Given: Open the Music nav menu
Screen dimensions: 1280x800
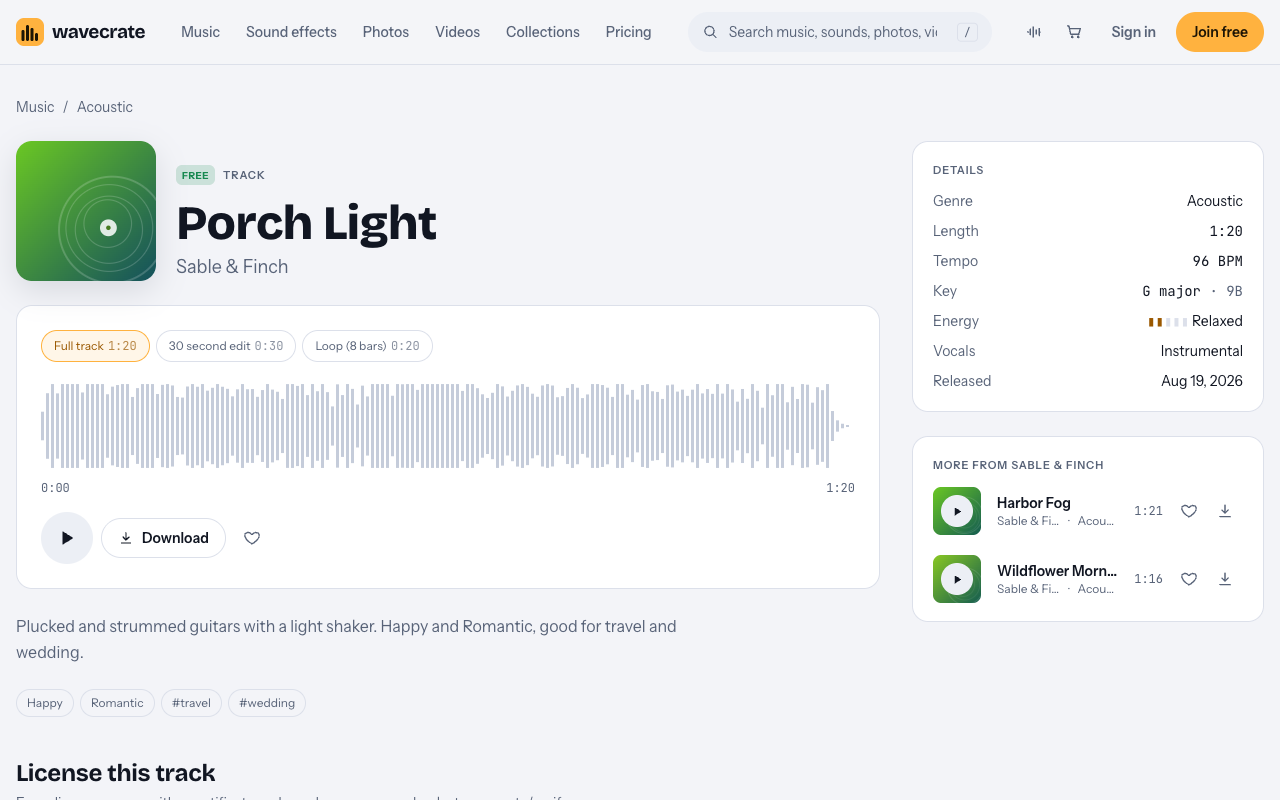Looking at the screenshot, I should pos(200,32).
